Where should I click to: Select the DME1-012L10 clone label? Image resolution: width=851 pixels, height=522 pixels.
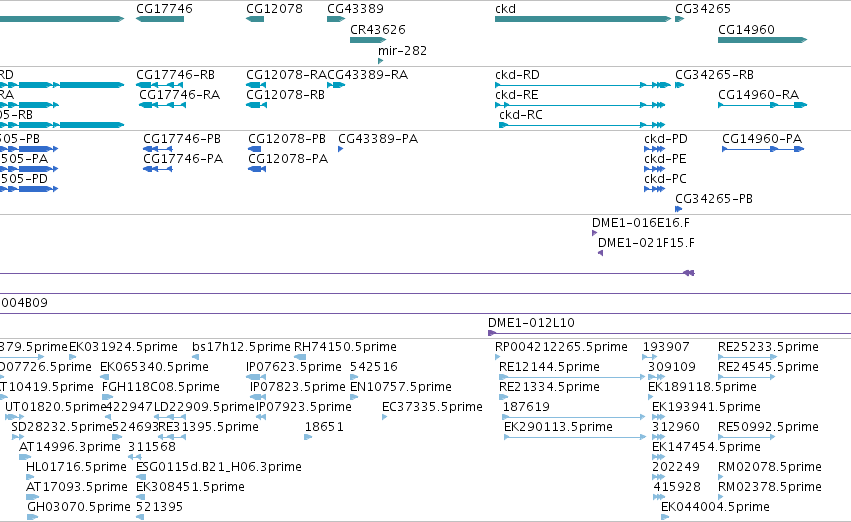pyautogui.click(x=531, y=322)
